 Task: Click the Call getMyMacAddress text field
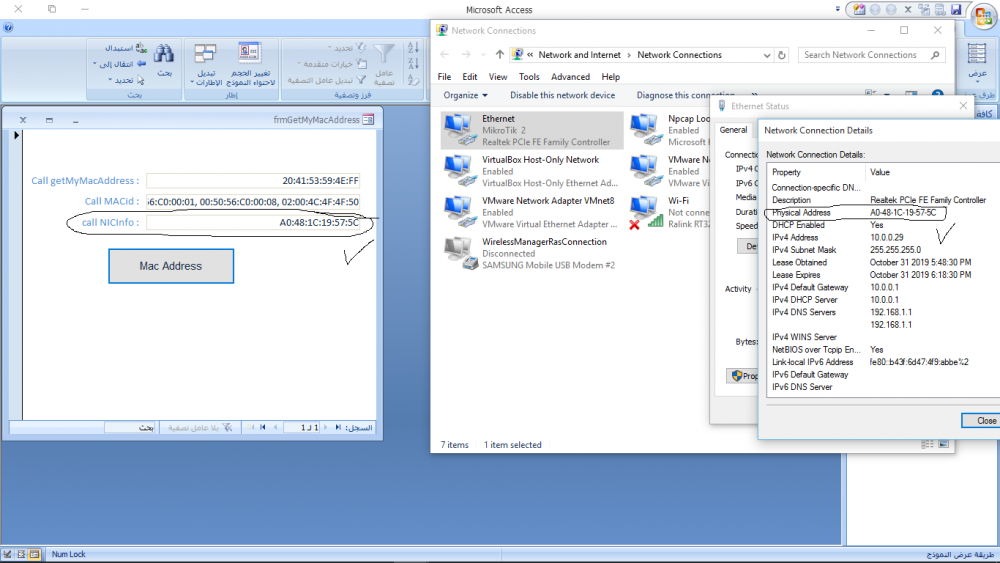point(253,181)
